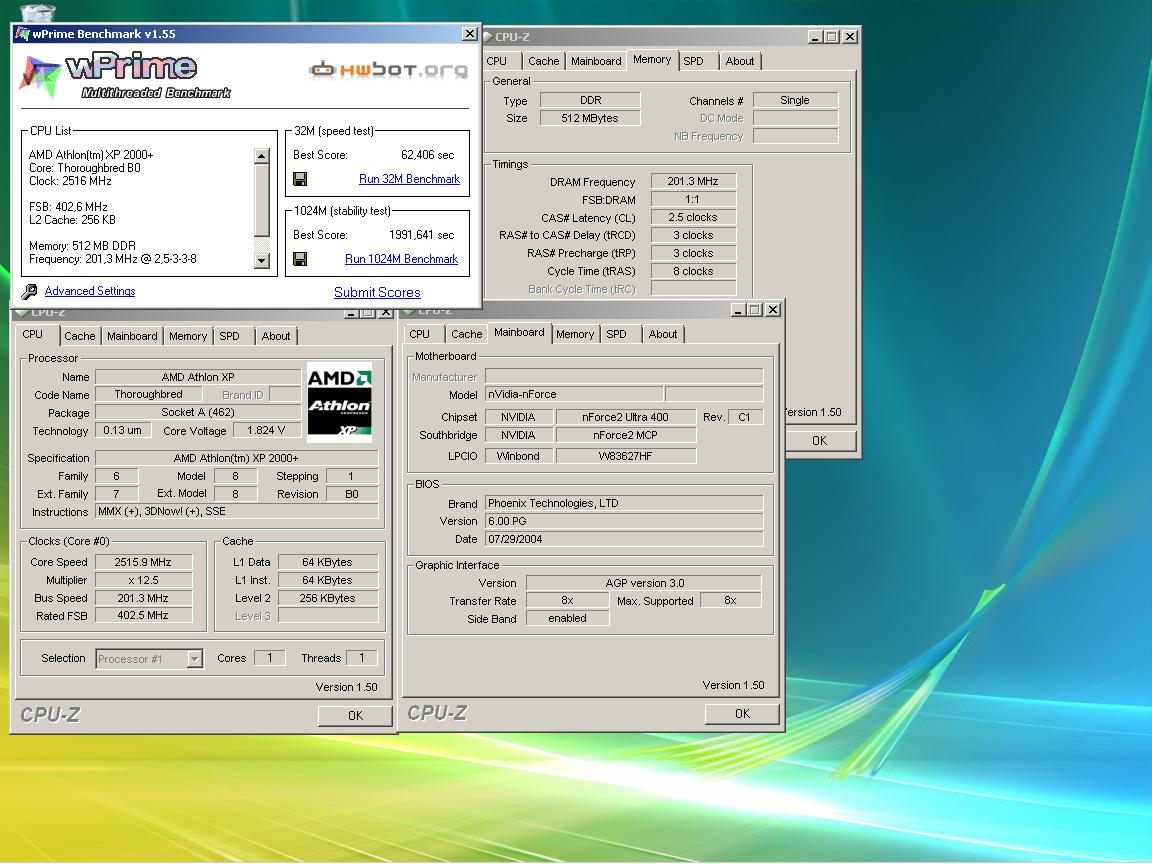Click the save icon in 32M speed test
Image resolution: width=1152 pixels, height=864 pixels.
(300, 179)
